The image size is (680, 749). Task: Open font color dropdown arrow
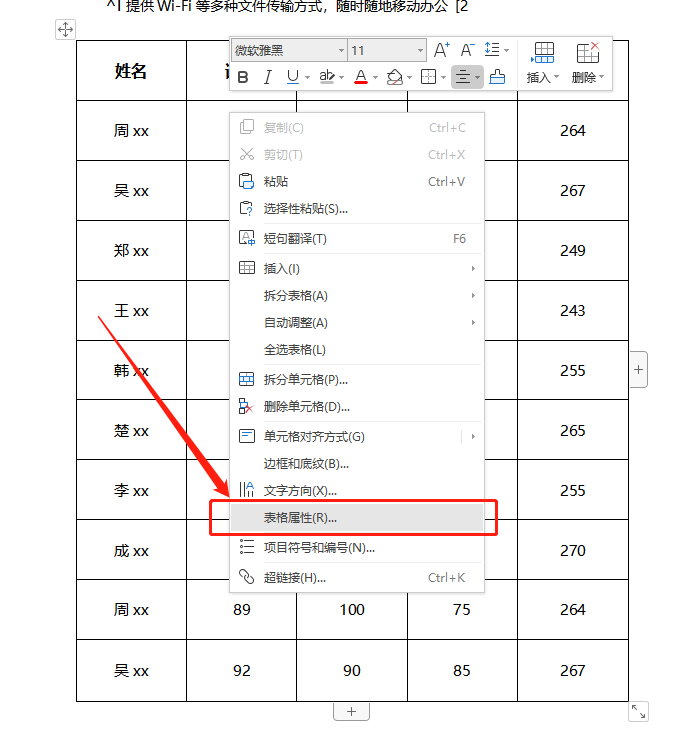tap(375, 77)
